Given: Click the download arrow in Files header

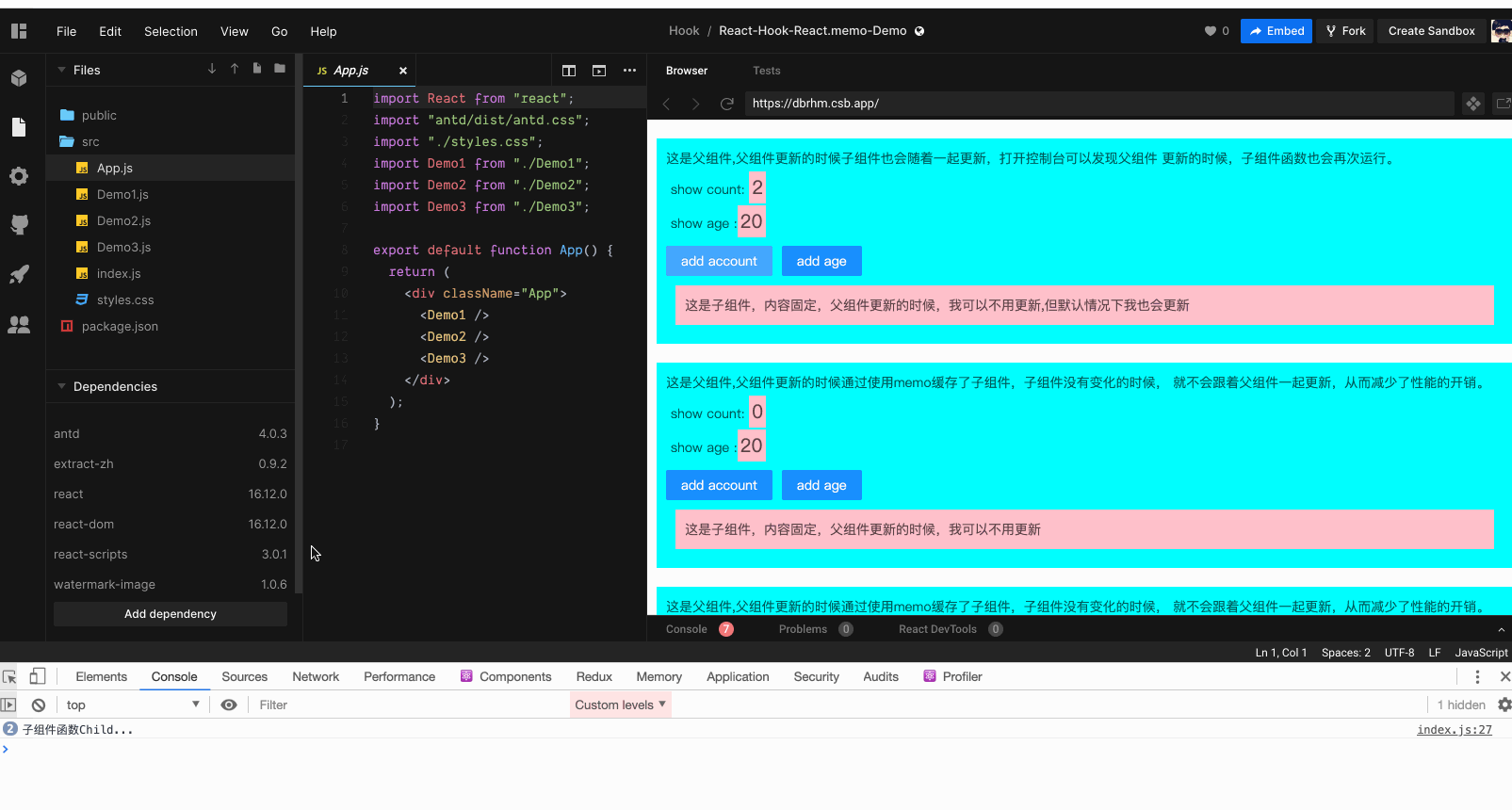Looking at the screenshot, I should 212,69.
